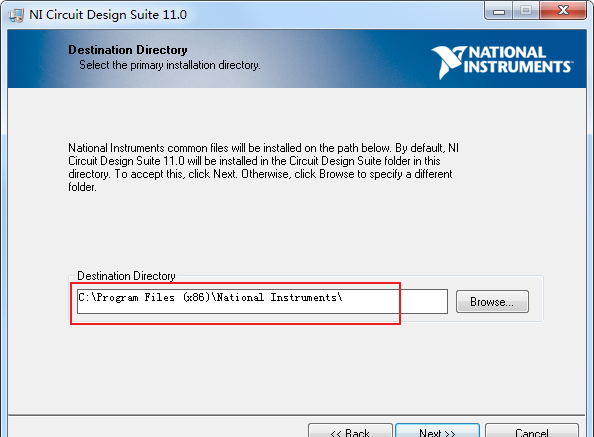
Task: Click the NATIONAL INSTRUMENTS logo text
Action: (517, 59)
